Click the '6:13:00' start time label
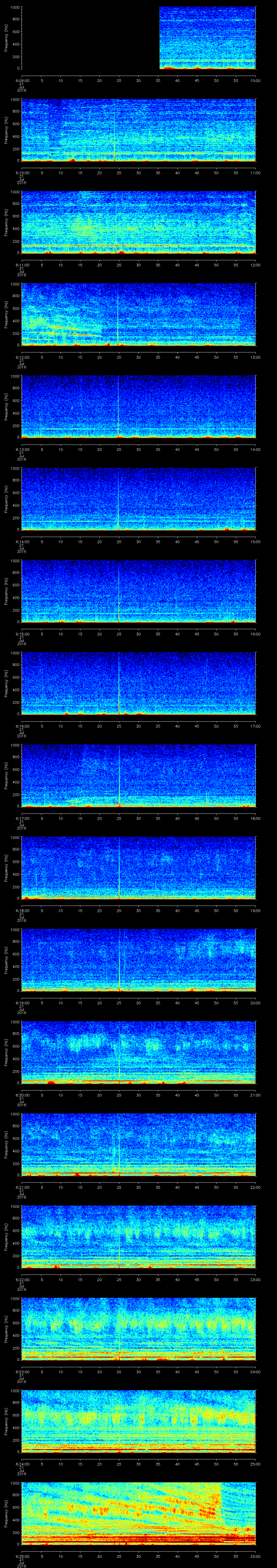The image size is (277, 1568). 22,449
